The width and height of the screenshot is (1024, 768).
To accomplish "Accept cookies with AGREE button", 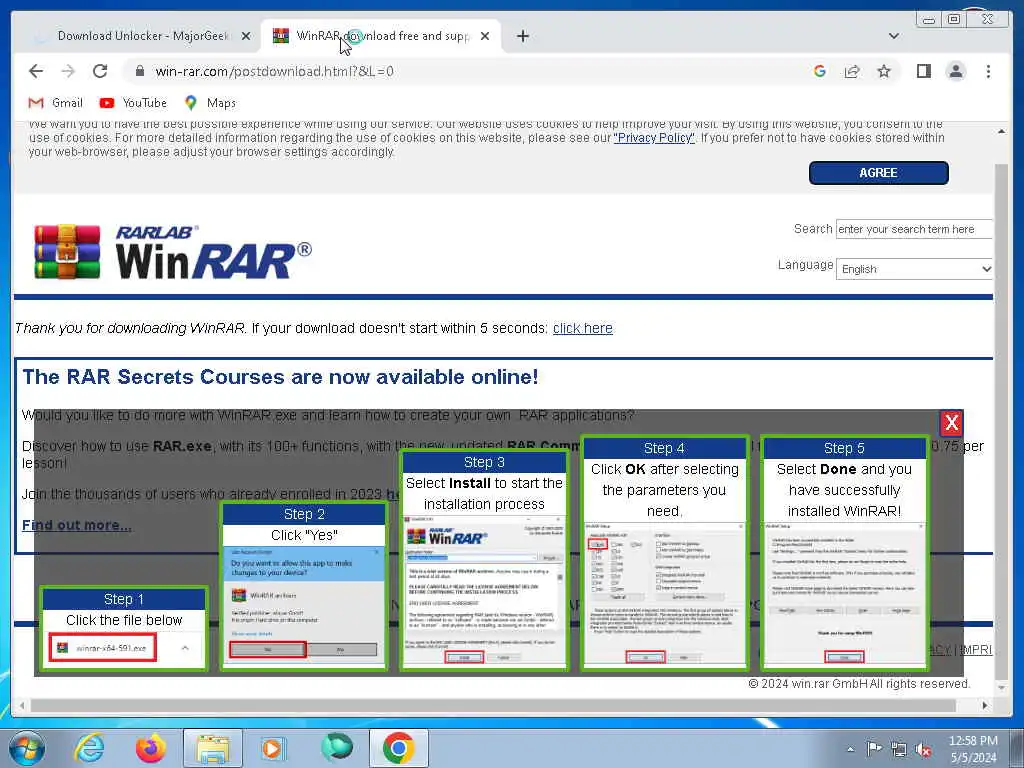I will tap(878, 173).
